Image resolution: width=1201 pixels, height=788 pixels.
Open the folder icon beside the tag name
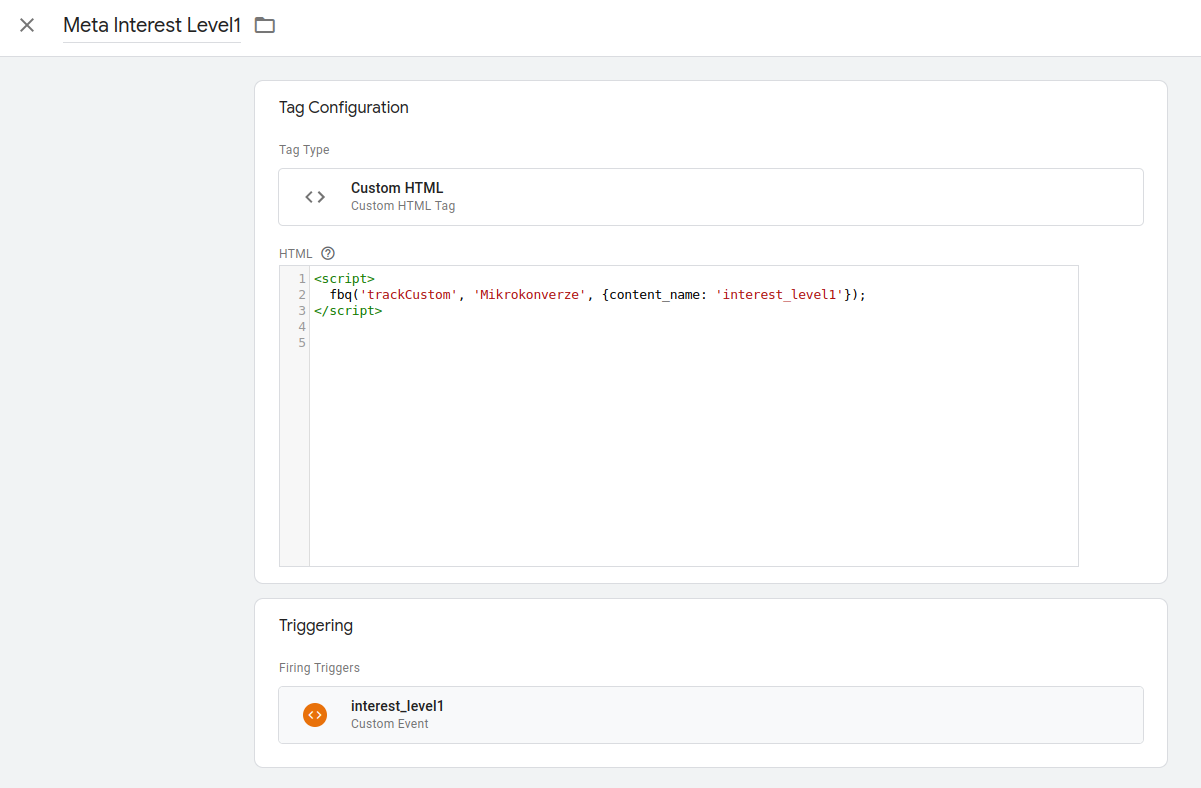click(264, 25)
